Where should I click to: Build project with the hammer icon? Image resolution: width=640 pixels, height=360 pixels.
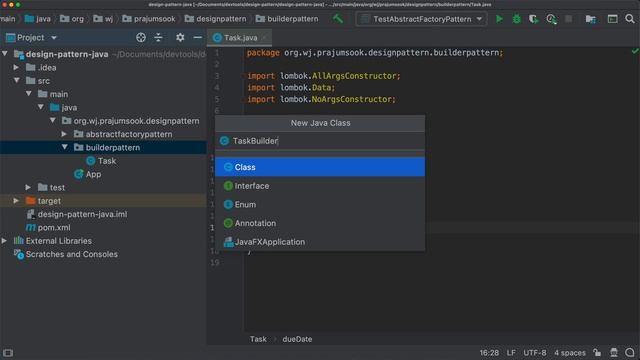pos(338,18)
